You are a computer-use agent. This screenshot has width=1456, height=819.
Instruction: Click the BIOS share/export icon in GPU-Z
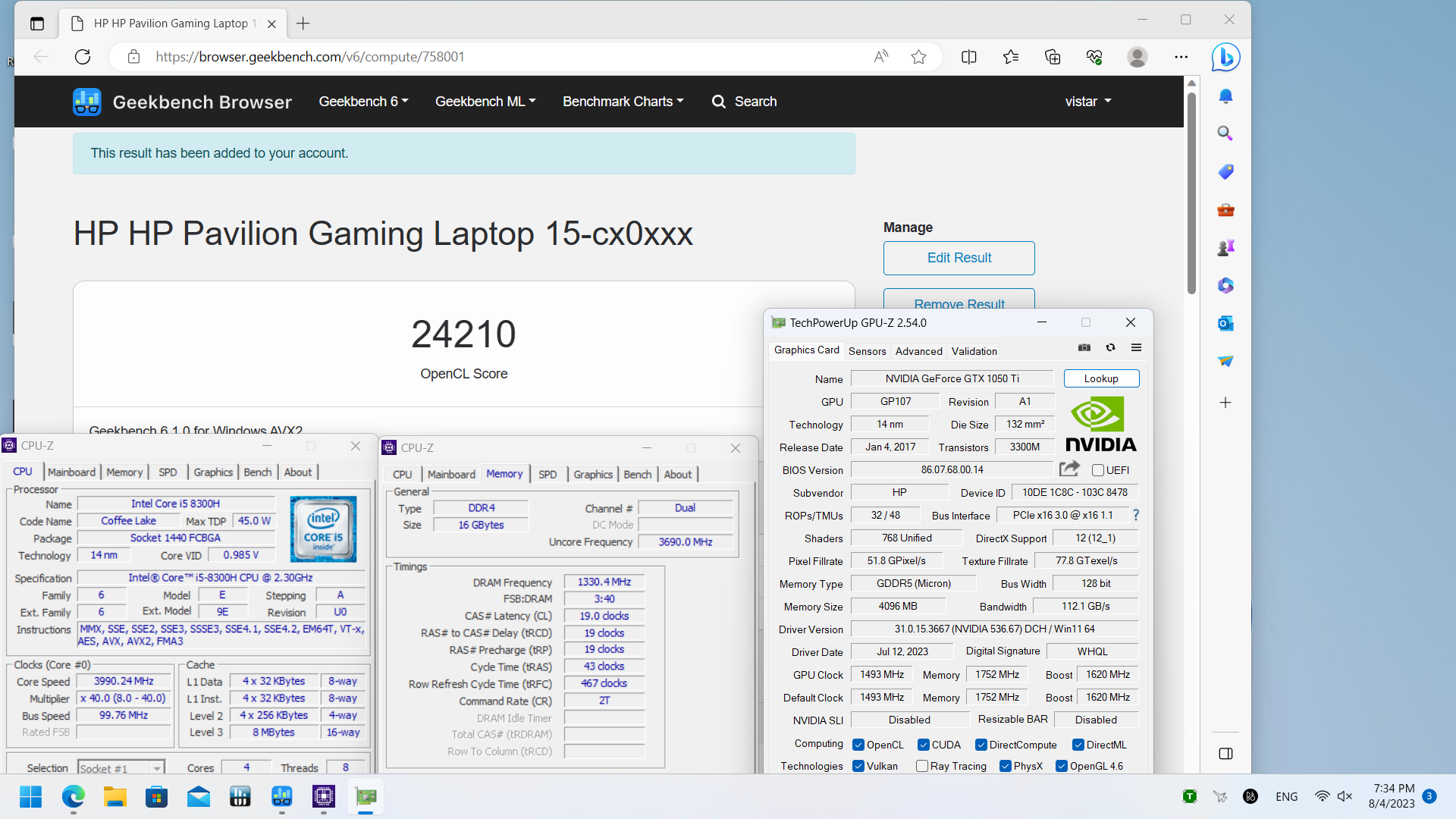click(x=1069, y=469)
